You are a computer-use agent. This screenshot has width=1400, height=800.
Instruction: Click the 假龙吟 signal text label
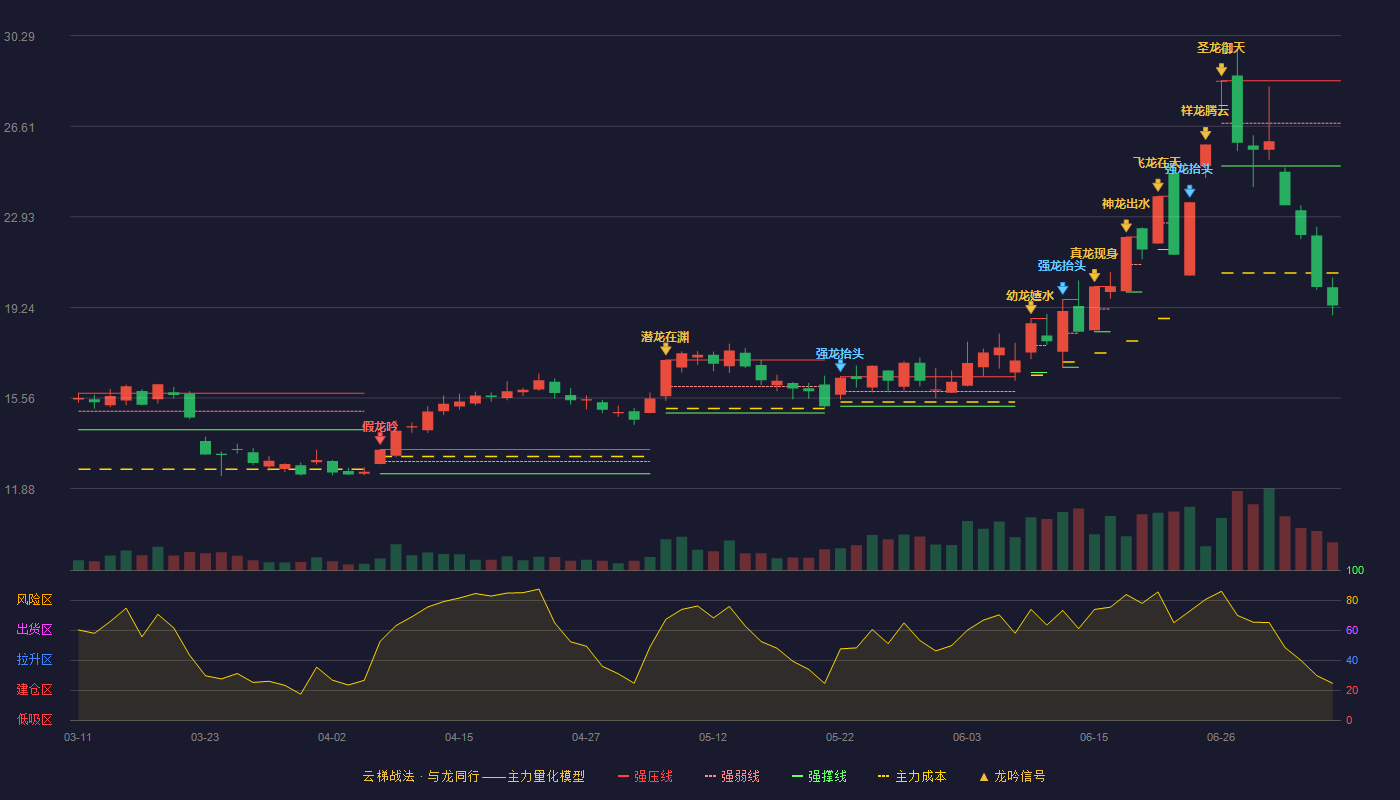[x=380, y=427]
